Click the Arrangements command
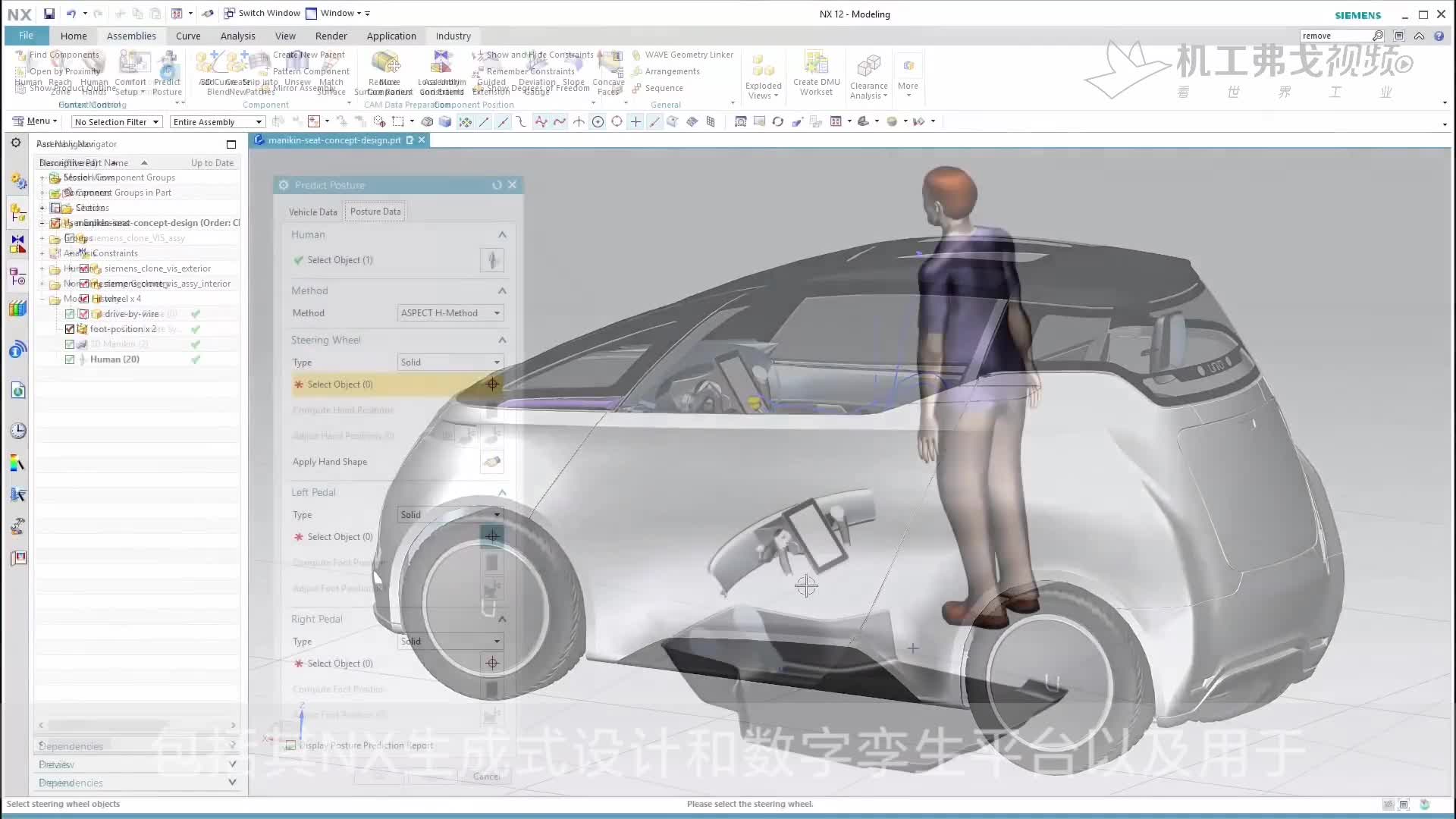The width and height of the screenshot is (1456, 819). (666, 71)
